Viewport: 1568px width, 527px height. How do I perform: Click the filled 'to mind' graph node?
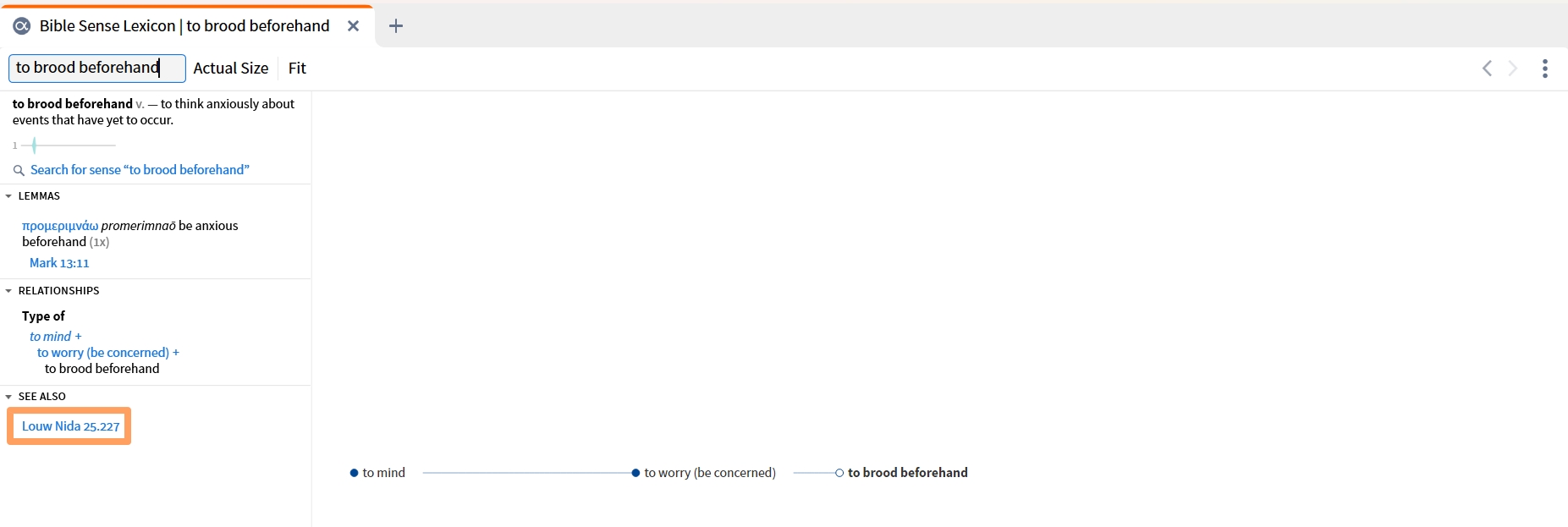(x=354, y=473)
